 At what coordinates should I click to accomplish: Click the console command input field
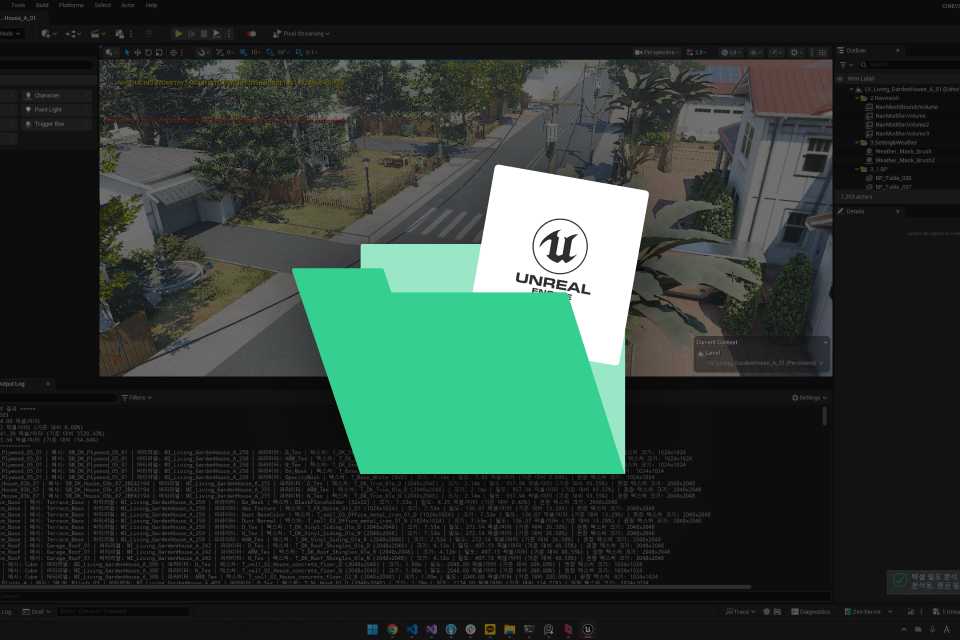click(122, 611)
